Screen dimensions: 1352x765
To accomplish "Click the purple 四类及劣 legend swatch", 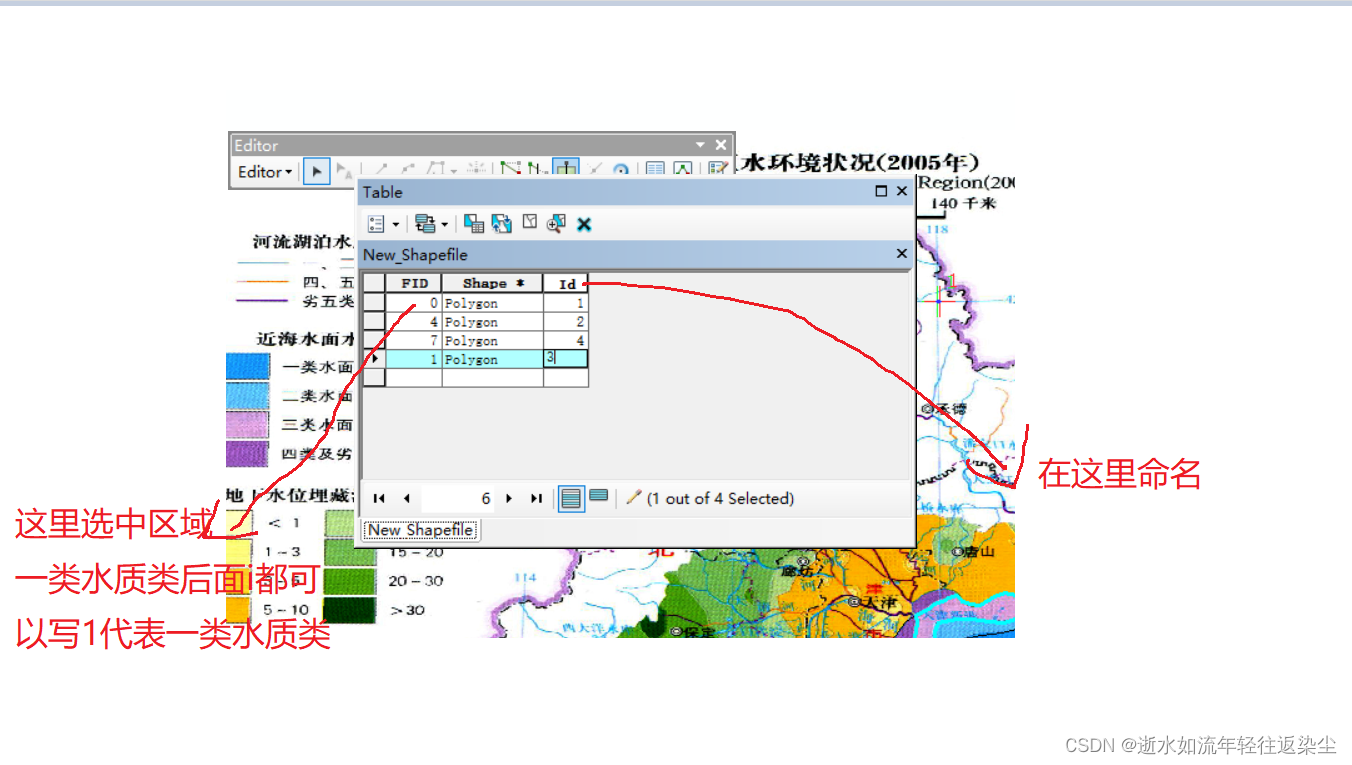I will 248,454.
